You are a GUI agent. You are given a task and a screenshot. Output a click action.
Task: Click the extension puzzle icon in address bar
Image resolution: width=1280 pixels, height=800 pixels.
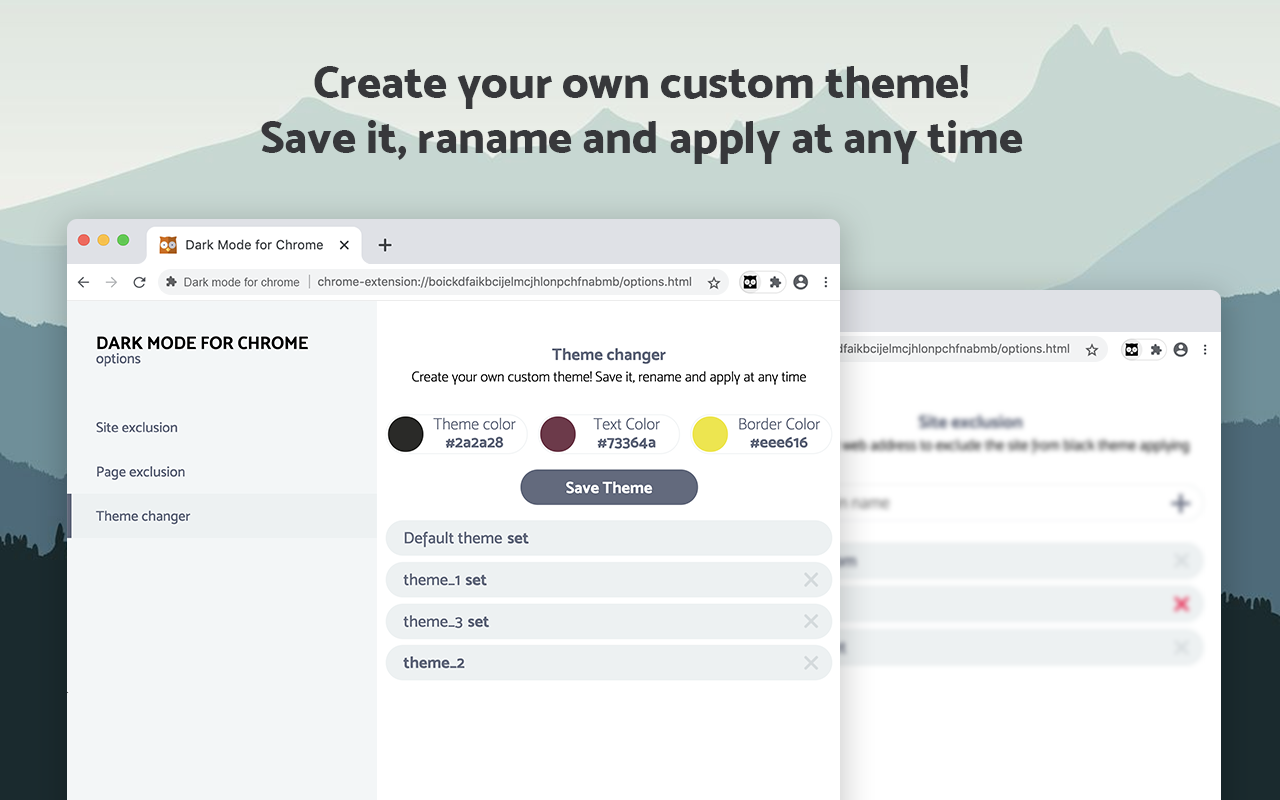point(171,282)
